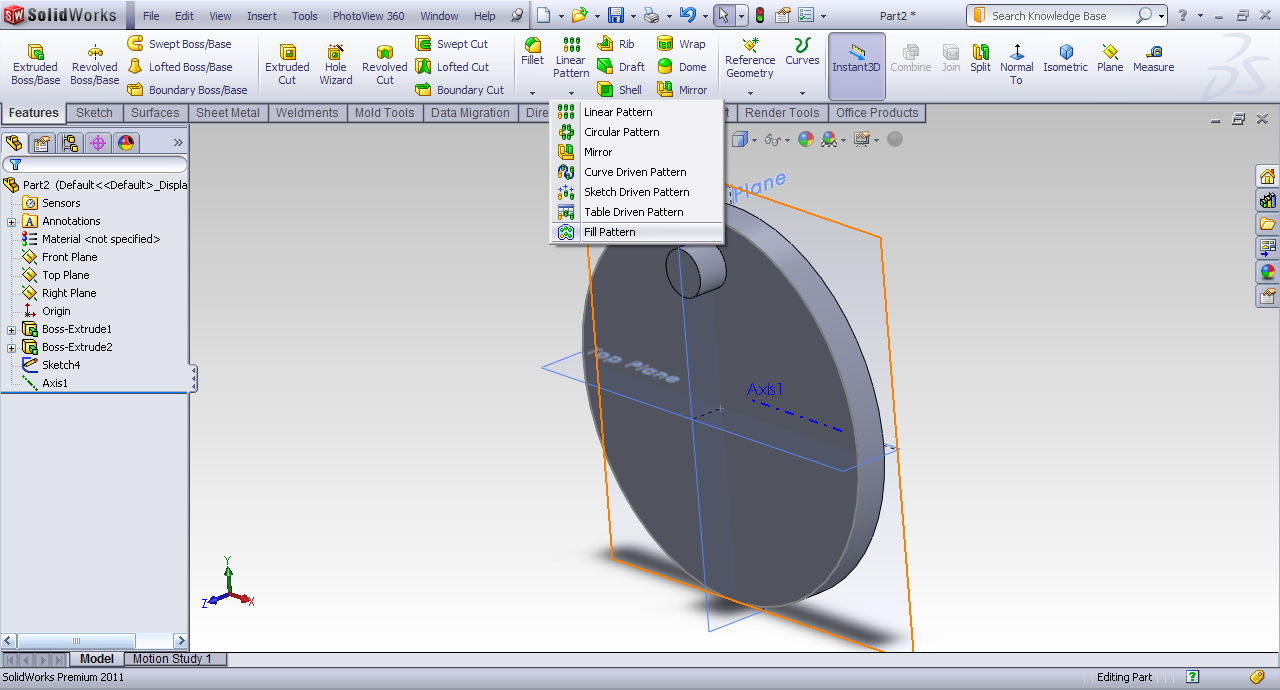
Task: Open Curves dropdown arrow
Action: click(802, 93)
